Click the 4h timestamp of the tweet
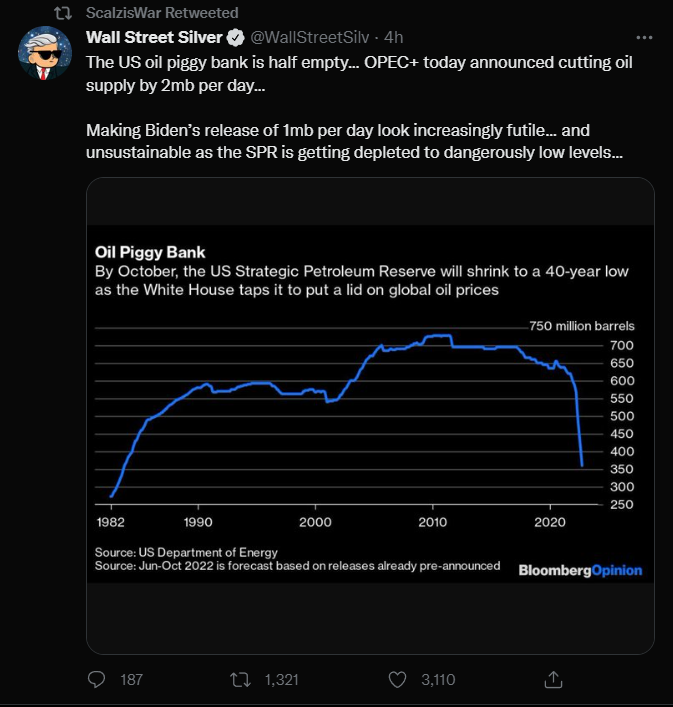The image size is (673, 707). [x=394, y=37]
